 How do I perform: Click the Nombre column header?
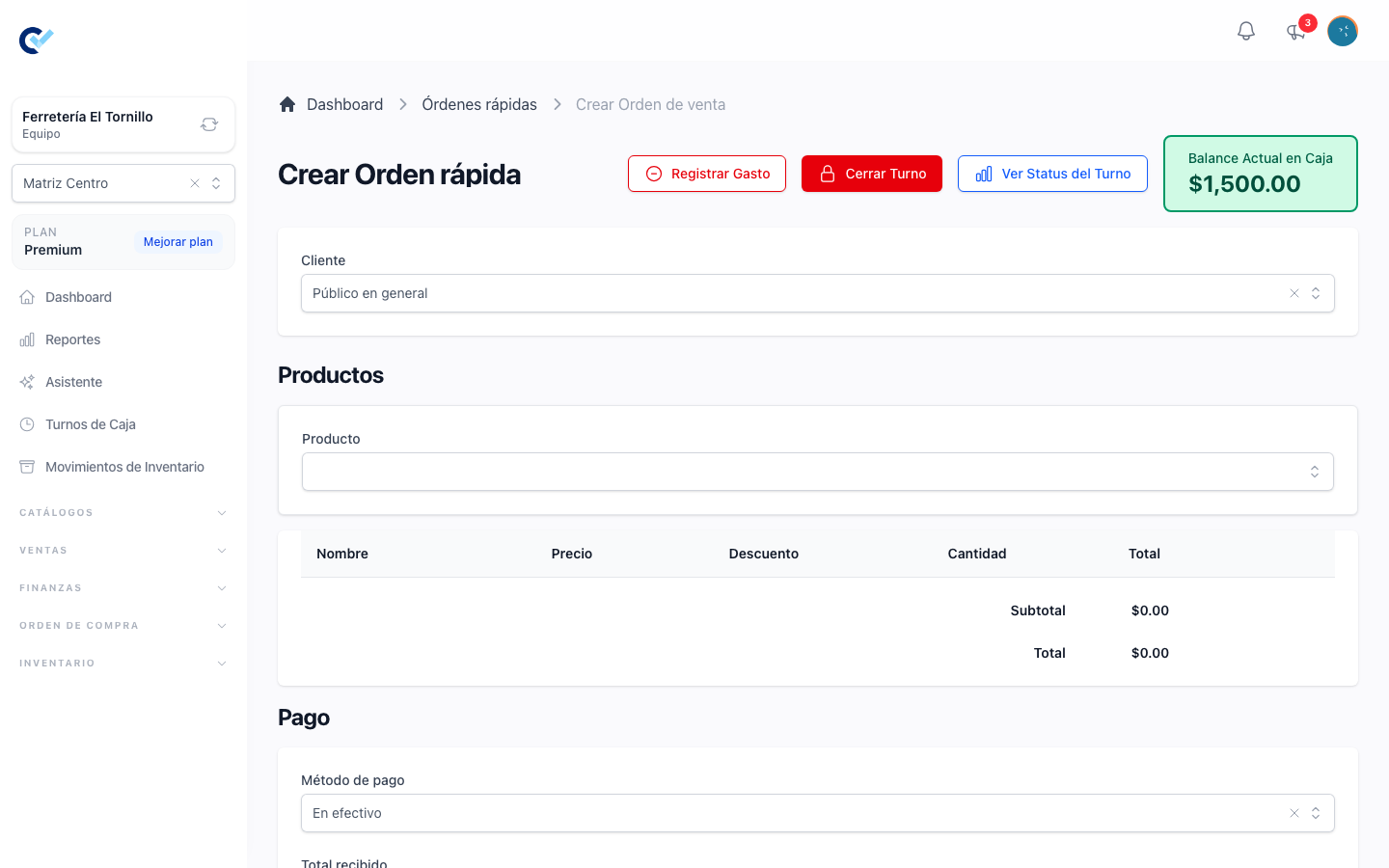[342, 554]
